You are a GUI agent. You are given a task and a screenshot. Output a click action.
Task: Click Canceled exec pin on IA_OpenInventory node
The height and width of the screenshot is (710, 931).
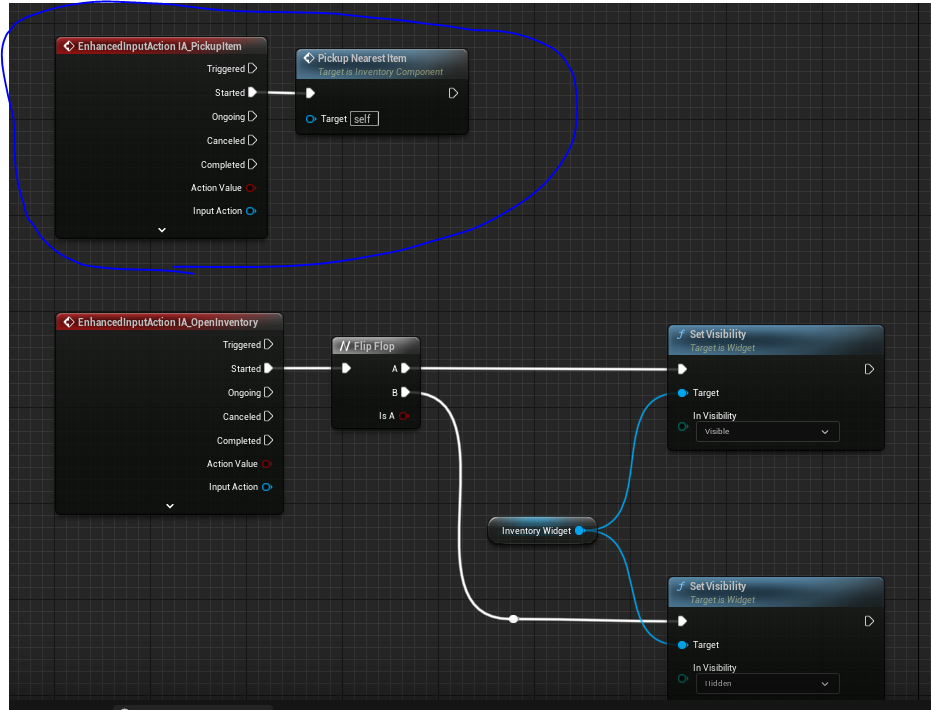(x=268, y=416)
